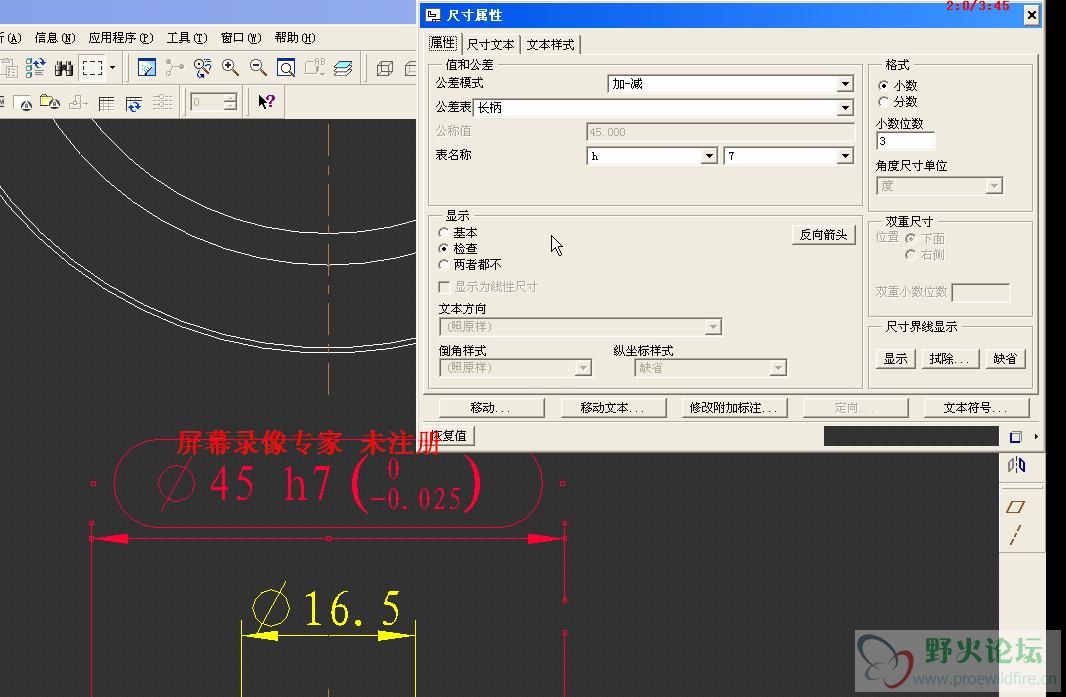Click the wireframe cube display icon
Image resolution: width=1066 pixels, height=697 pixels.
pos(385,68)
